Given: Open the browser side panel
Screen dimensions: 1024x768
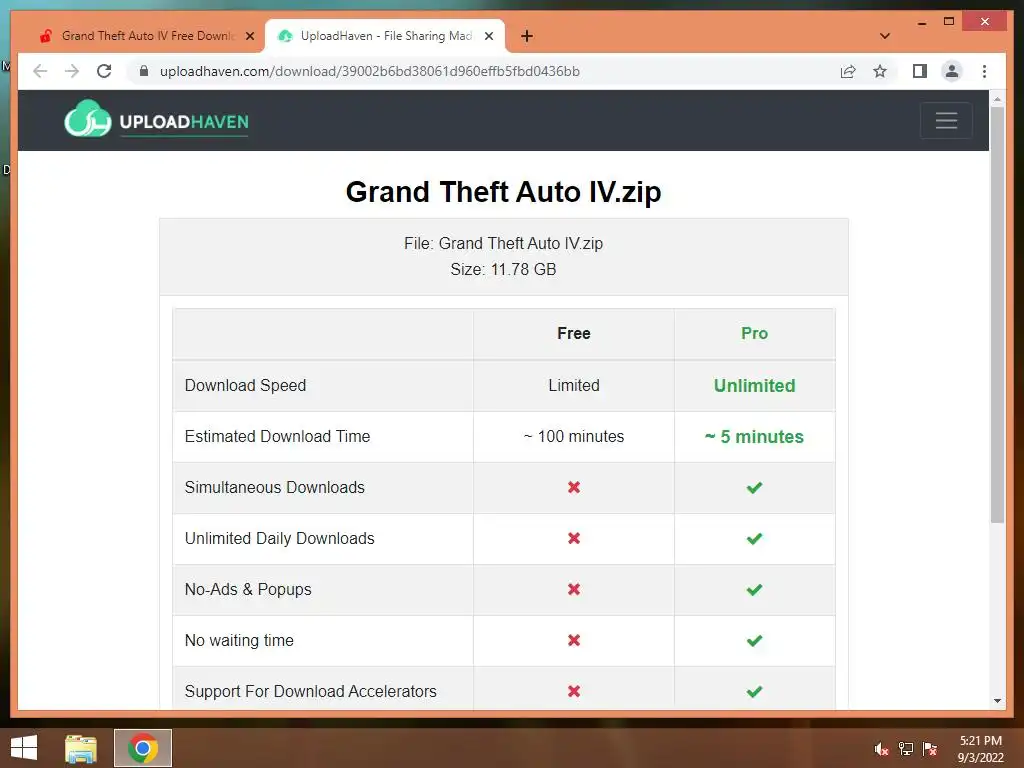Looking at the screenshot, I should pos(920,71).
